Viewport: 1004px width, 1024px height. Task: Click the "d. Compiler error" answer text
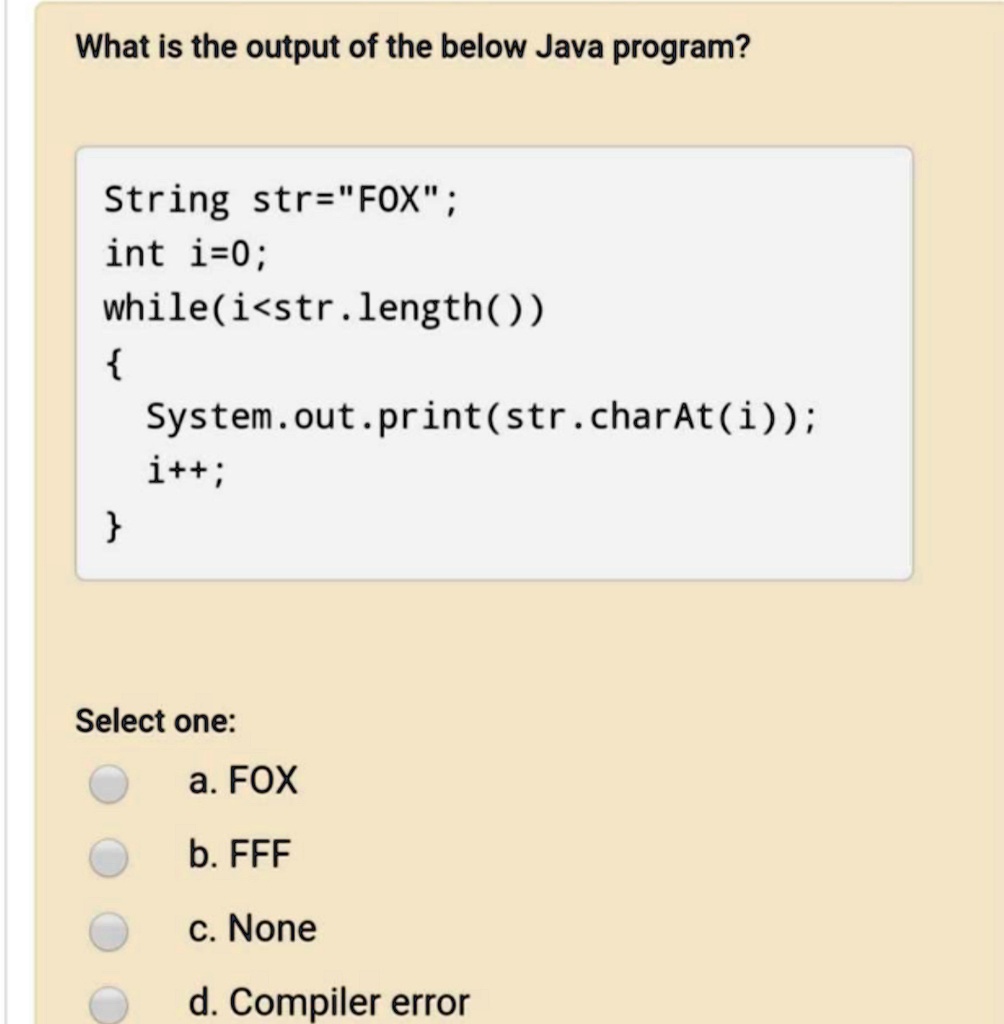click(329, 1002)
